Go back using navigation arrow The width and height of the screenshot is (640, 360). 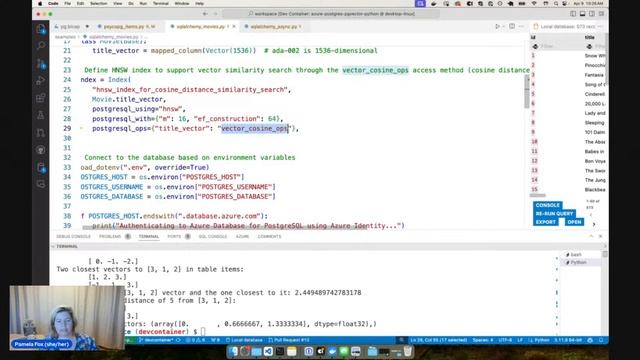pos(205,14)
